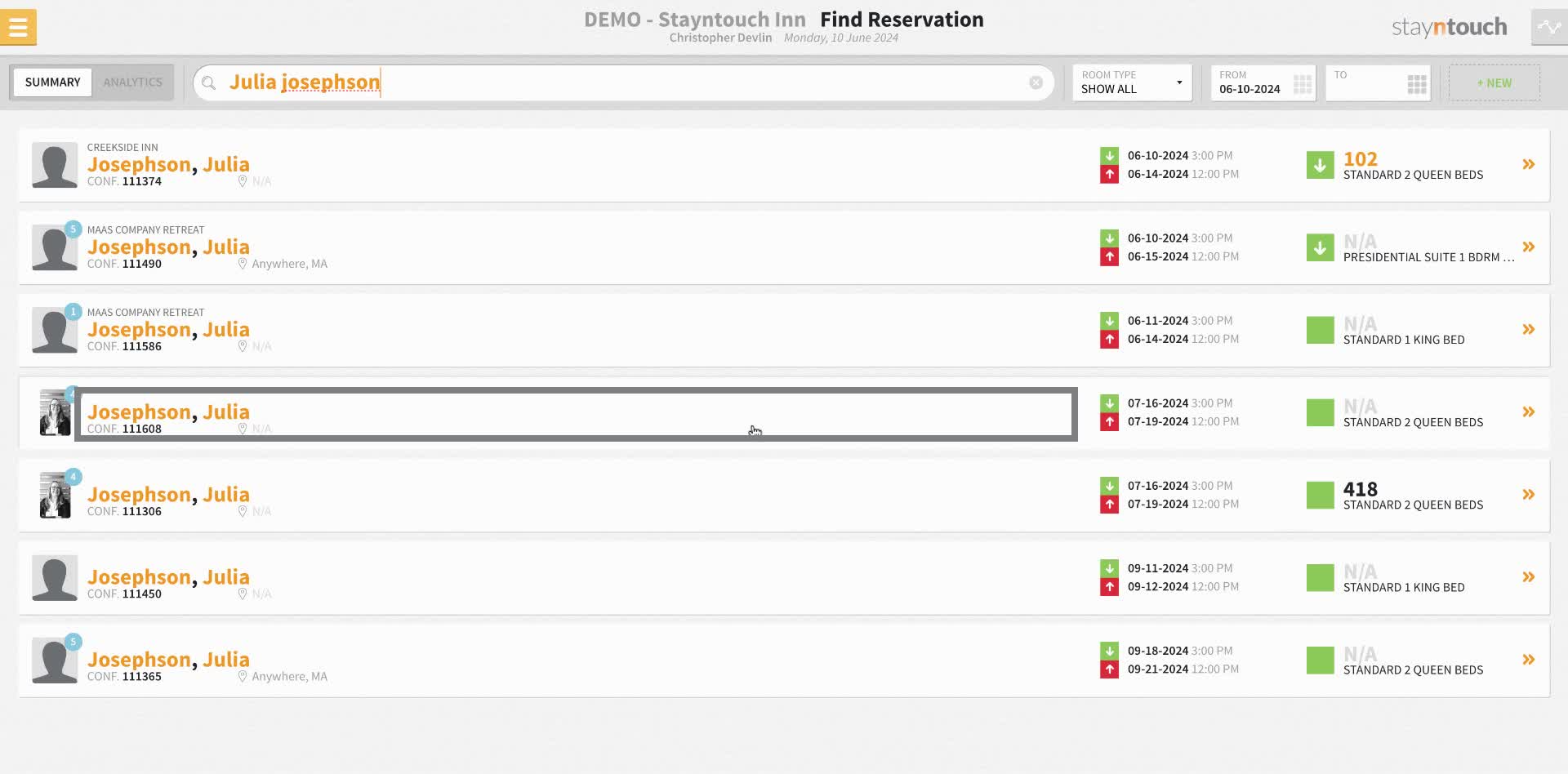Click green status square for CONF. 111365

tap(1320, 660)
